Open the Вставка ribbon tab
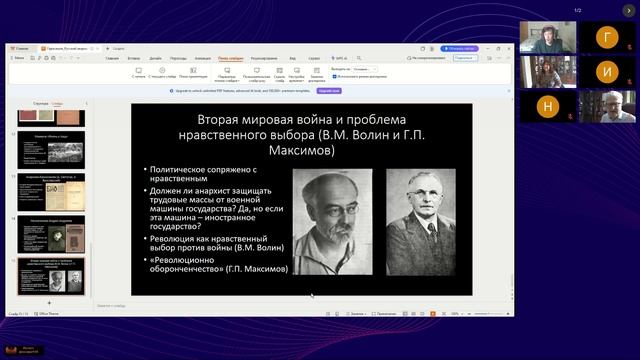Image resolution: width=640 pixels, height=360 pixels. [x=133, y=58]
